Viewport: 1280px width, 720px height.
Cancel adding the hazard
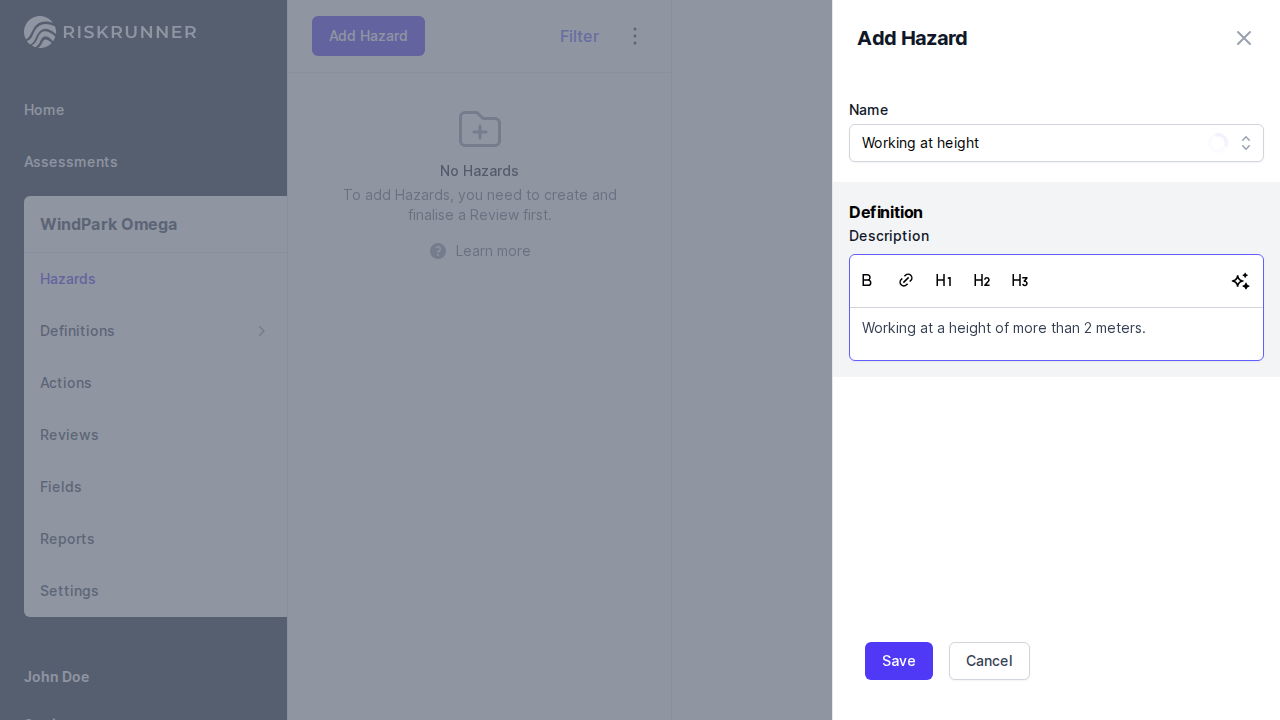coord(988,661)
